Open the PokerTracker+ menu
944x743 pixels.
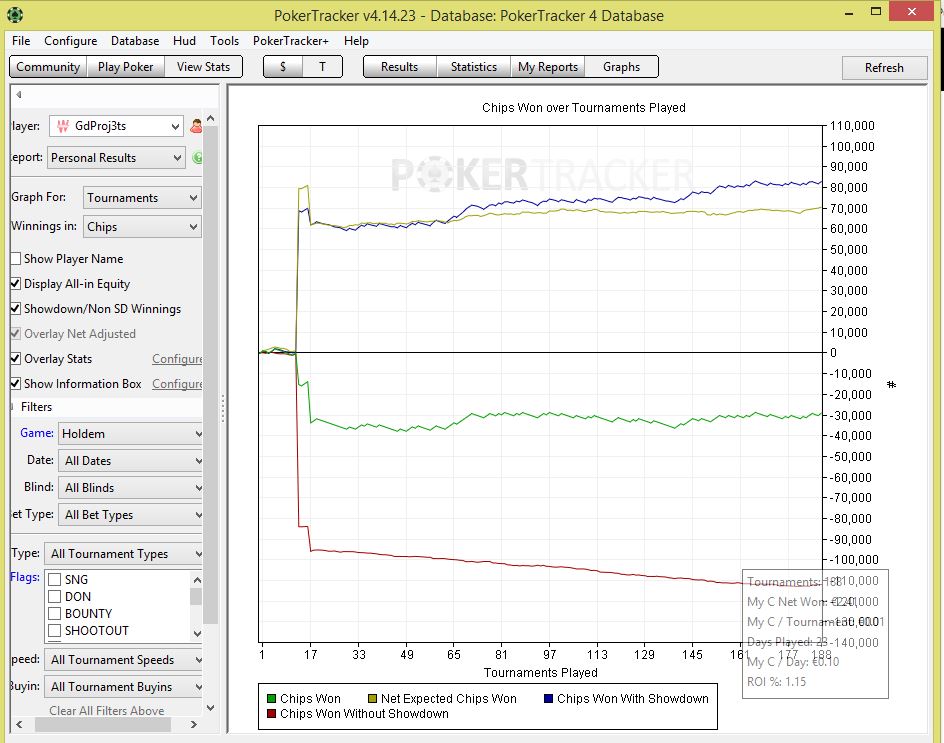pyautogui.click(x=291, y=41)
